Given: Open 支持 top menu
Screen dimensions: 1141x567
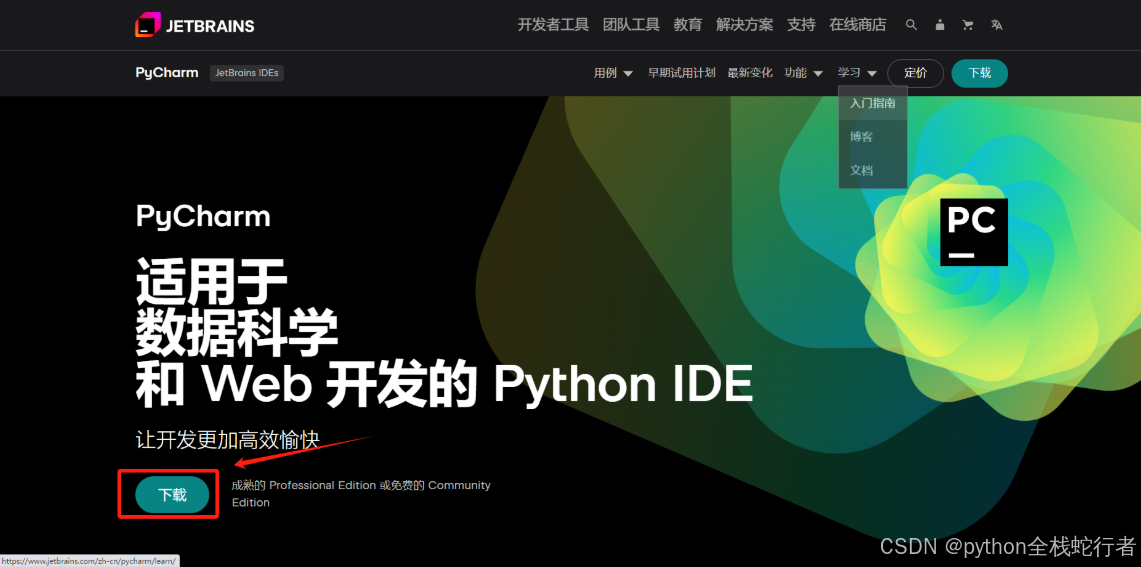Looking at the screenshot, I should pos(801,25).
